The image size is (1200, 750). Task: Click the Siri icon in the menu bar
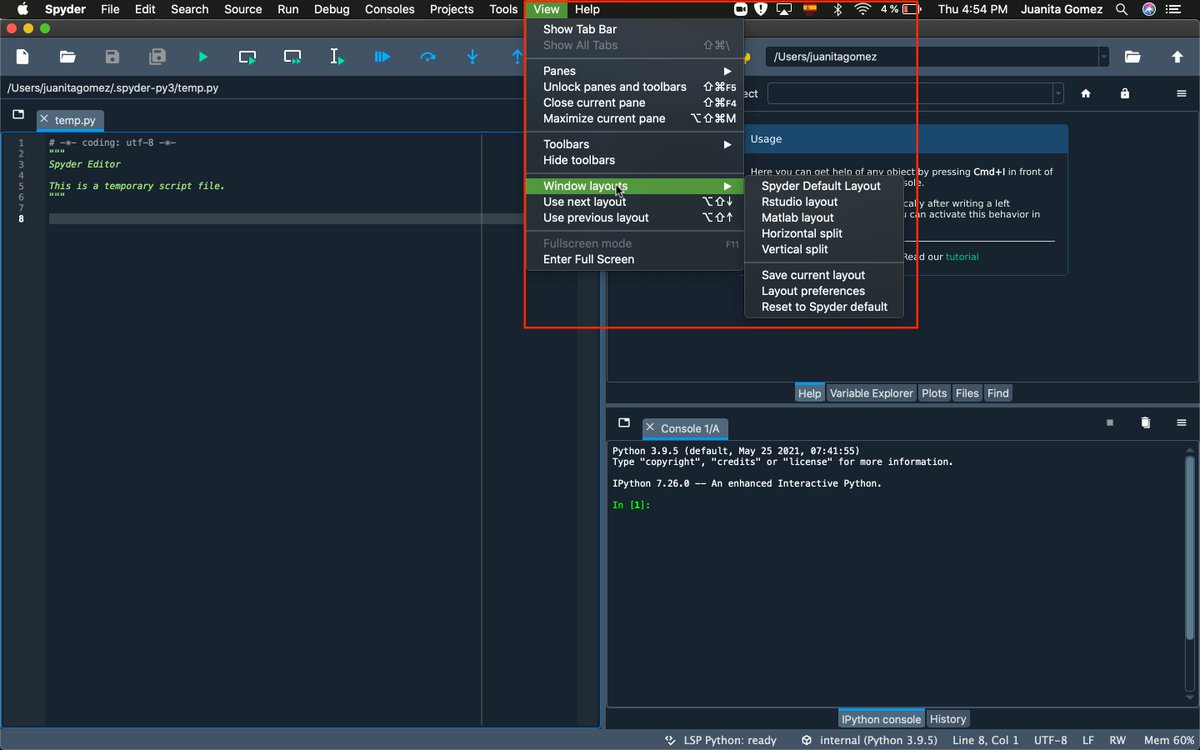(x=1148, y=9)
